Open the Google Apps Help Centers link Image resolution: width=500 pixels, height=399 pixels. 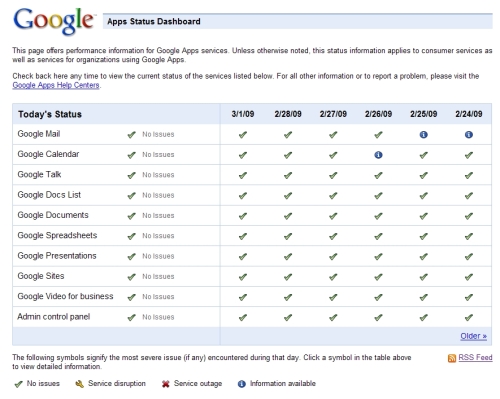tap(56, 85)
